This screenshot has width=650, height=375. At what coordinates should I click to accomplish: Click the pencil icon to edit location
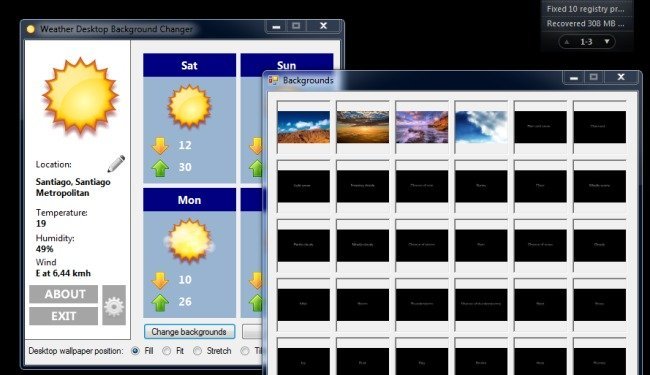(116, 163)
